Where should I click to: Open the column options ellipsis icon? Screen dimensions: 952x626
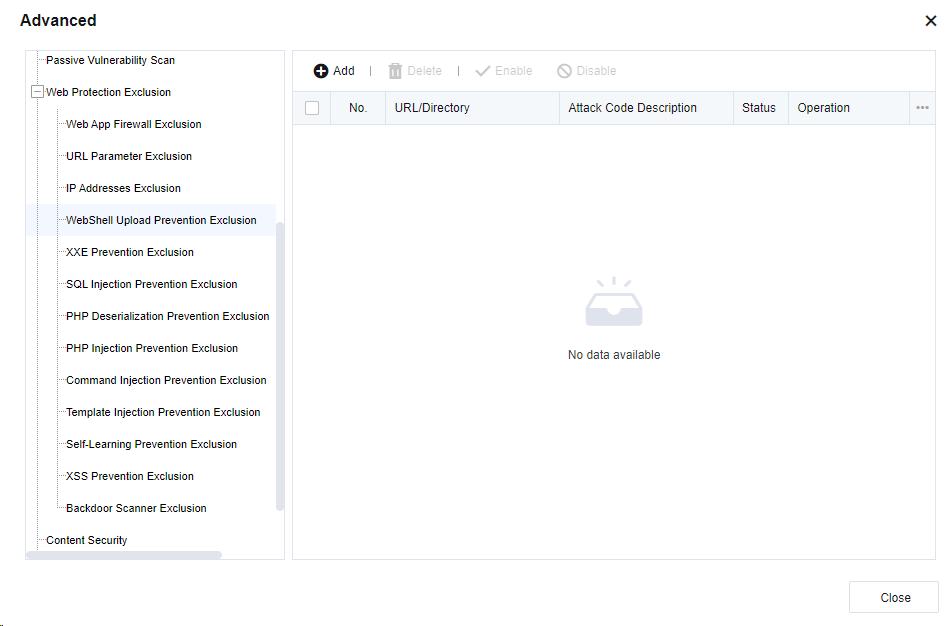pos(922,108)
